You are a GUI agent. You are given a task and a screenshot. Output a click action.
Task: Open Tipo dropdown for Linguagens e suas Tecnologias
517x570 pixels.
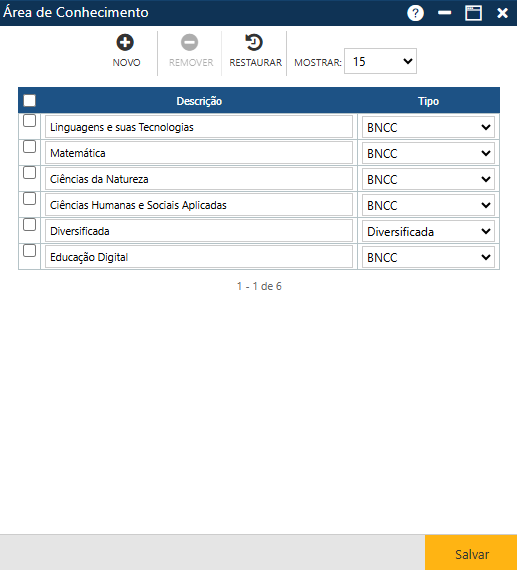(x=428, y=127)
